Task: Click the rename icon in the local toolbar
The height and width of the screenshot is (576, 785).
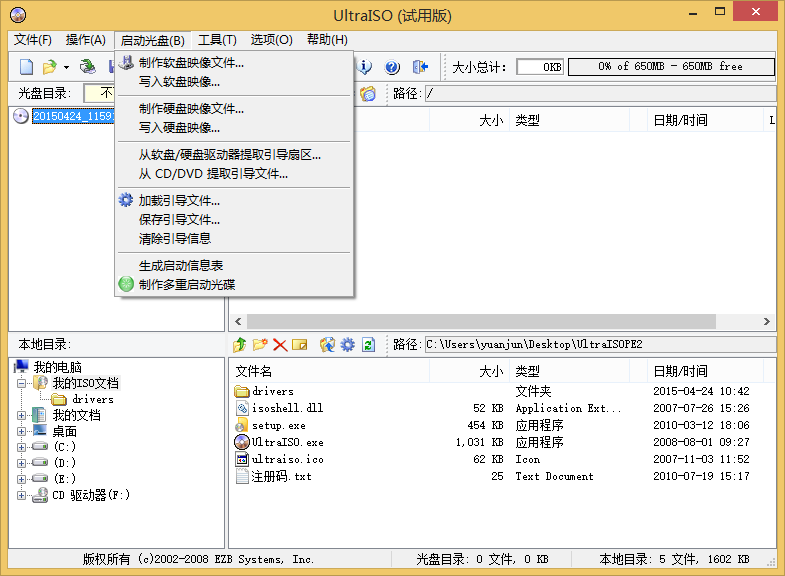Action: pos(299,344)
